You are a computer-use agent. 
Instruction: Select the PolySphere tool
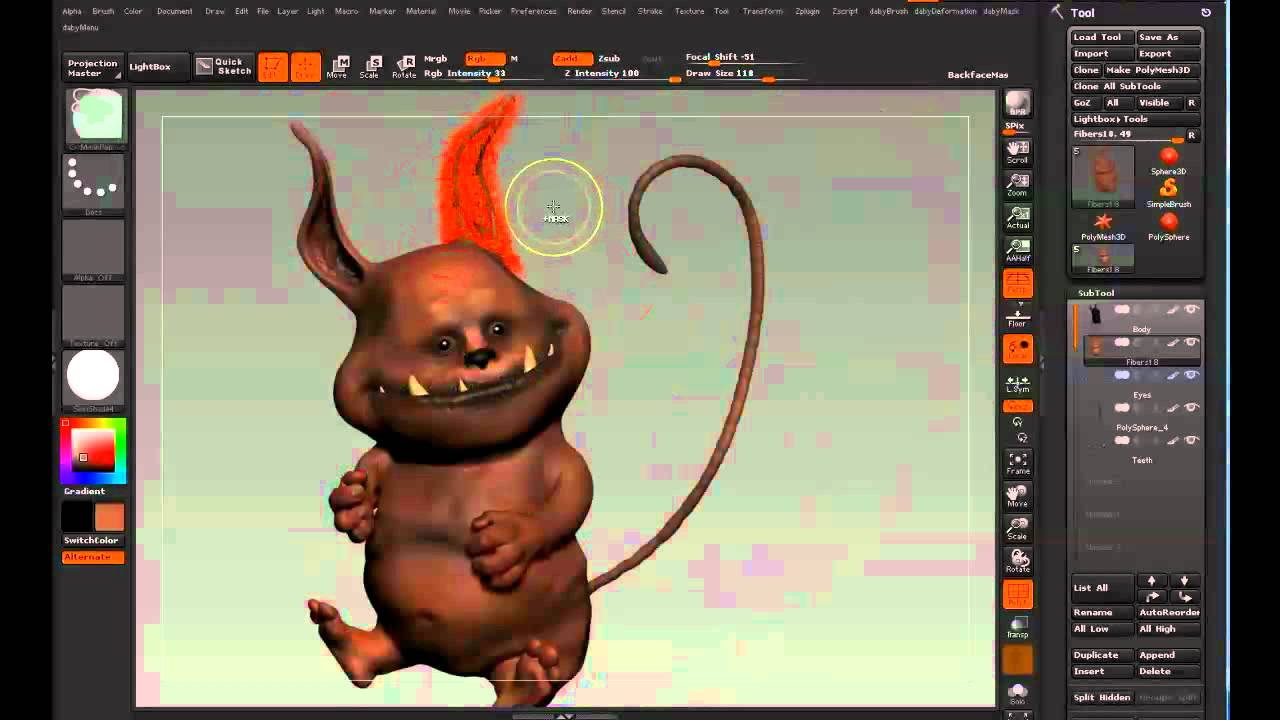point(1168,227)
